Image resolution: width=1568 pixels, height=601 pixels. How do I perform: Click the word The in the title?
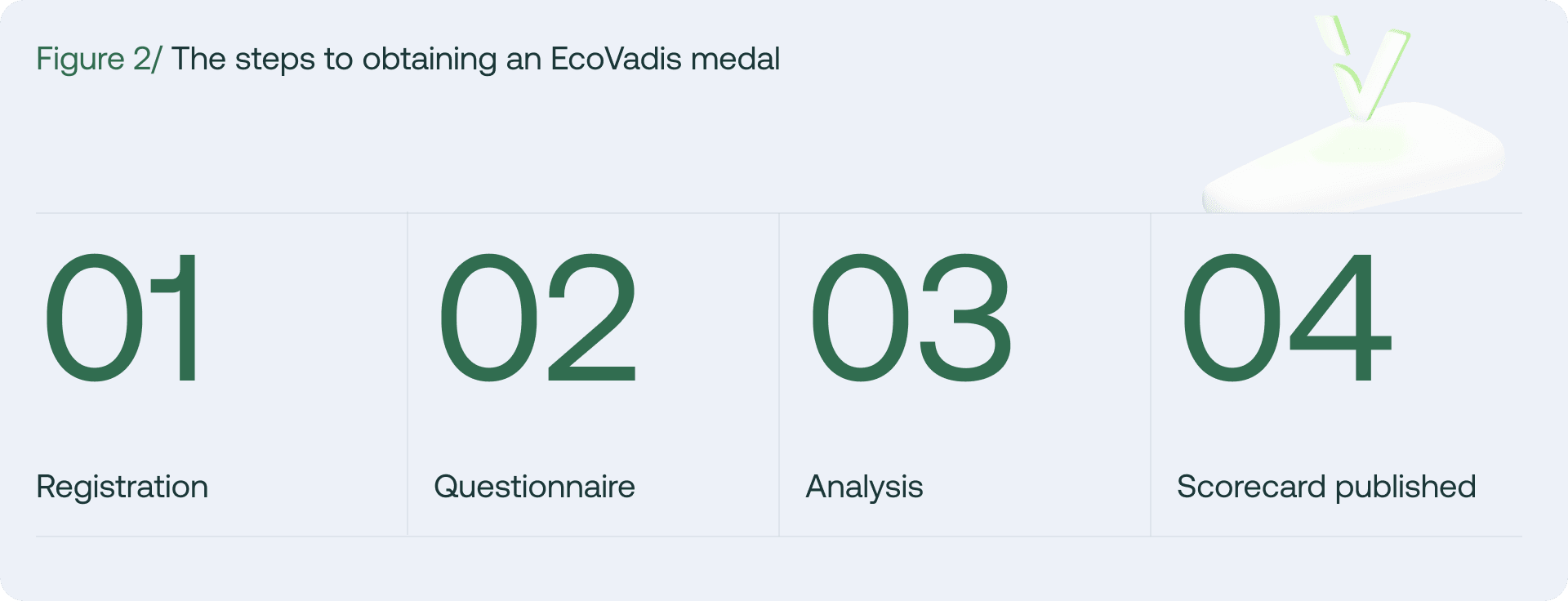point(198,59)
